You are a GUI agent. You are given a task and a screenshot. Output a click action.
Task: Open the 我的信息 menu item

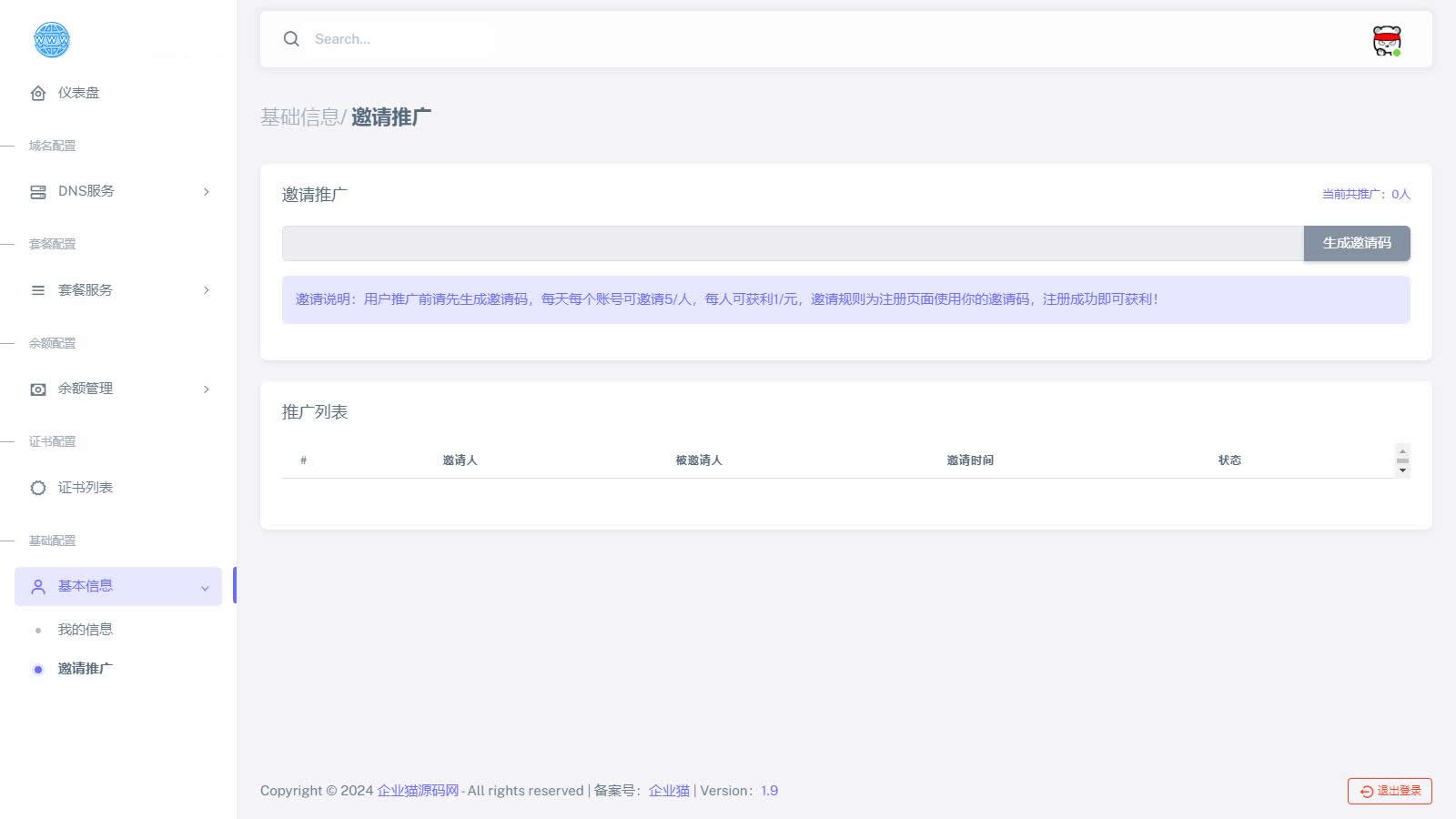86,629
